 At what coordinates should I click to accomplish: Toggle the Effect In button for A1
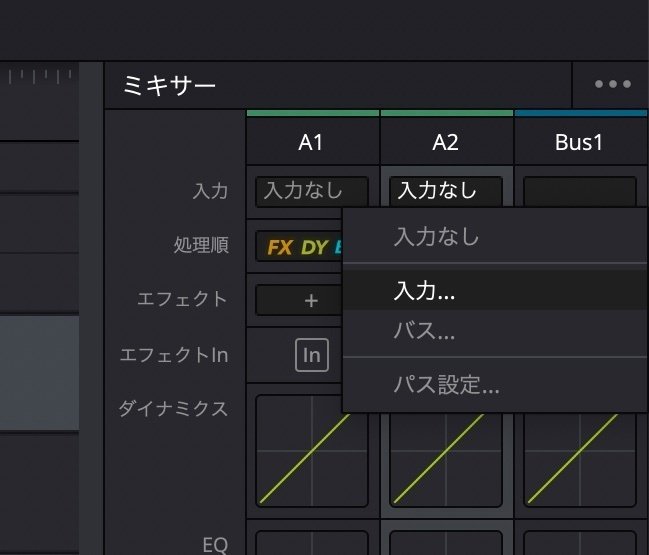pyautogui.click(x=311, y=355)
